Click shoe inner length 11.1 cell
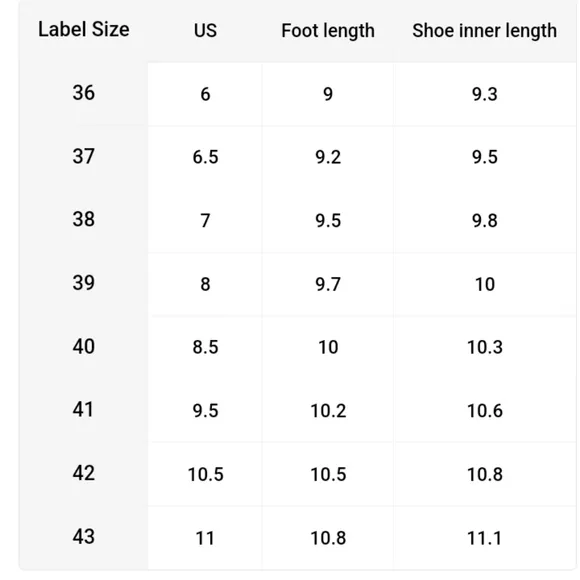 pos(485,538)
